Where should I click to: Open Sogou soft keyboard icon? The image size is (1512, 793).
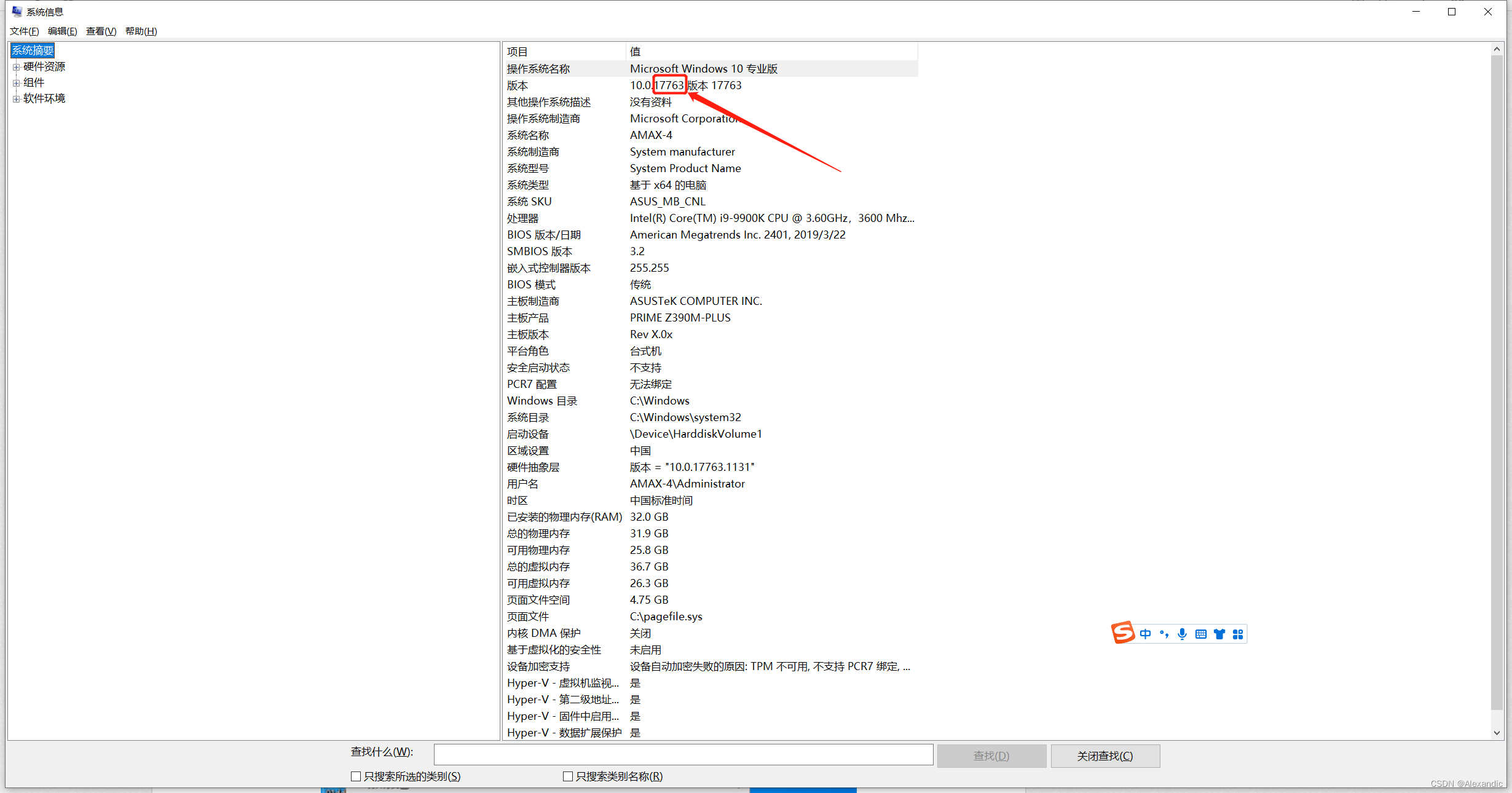(x=1200, y=634)
